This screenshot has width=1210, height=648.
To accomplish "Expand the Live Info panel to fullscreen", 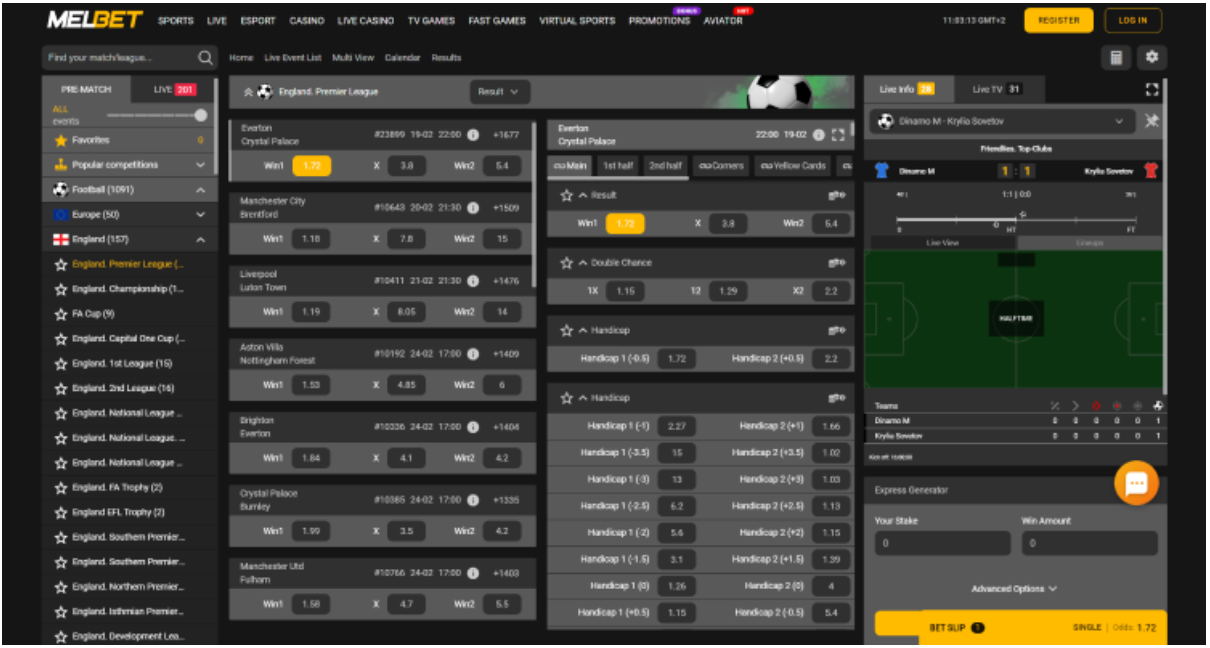I will 1152,90.
